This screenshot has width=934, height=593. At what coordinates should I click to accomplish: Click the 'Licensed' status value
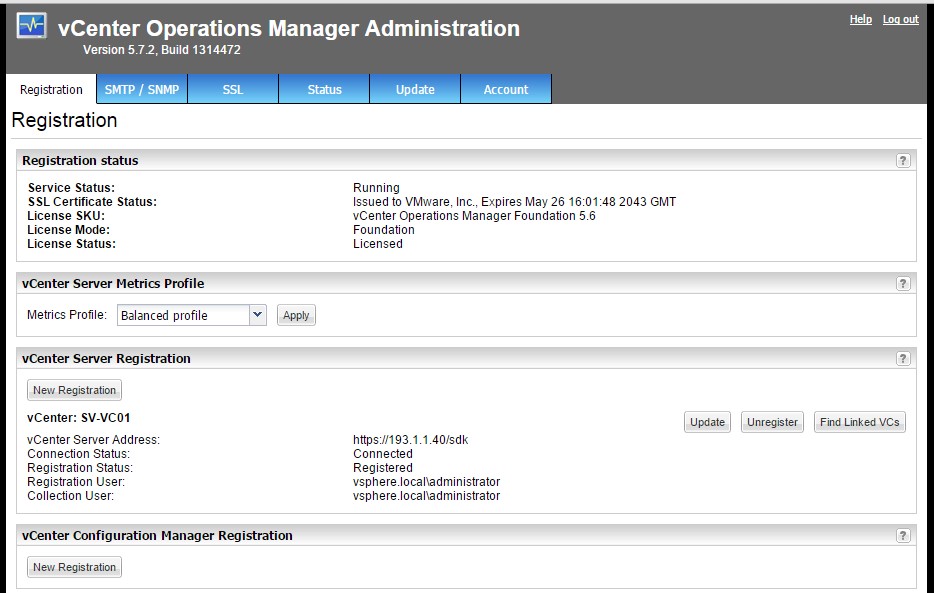378,244
